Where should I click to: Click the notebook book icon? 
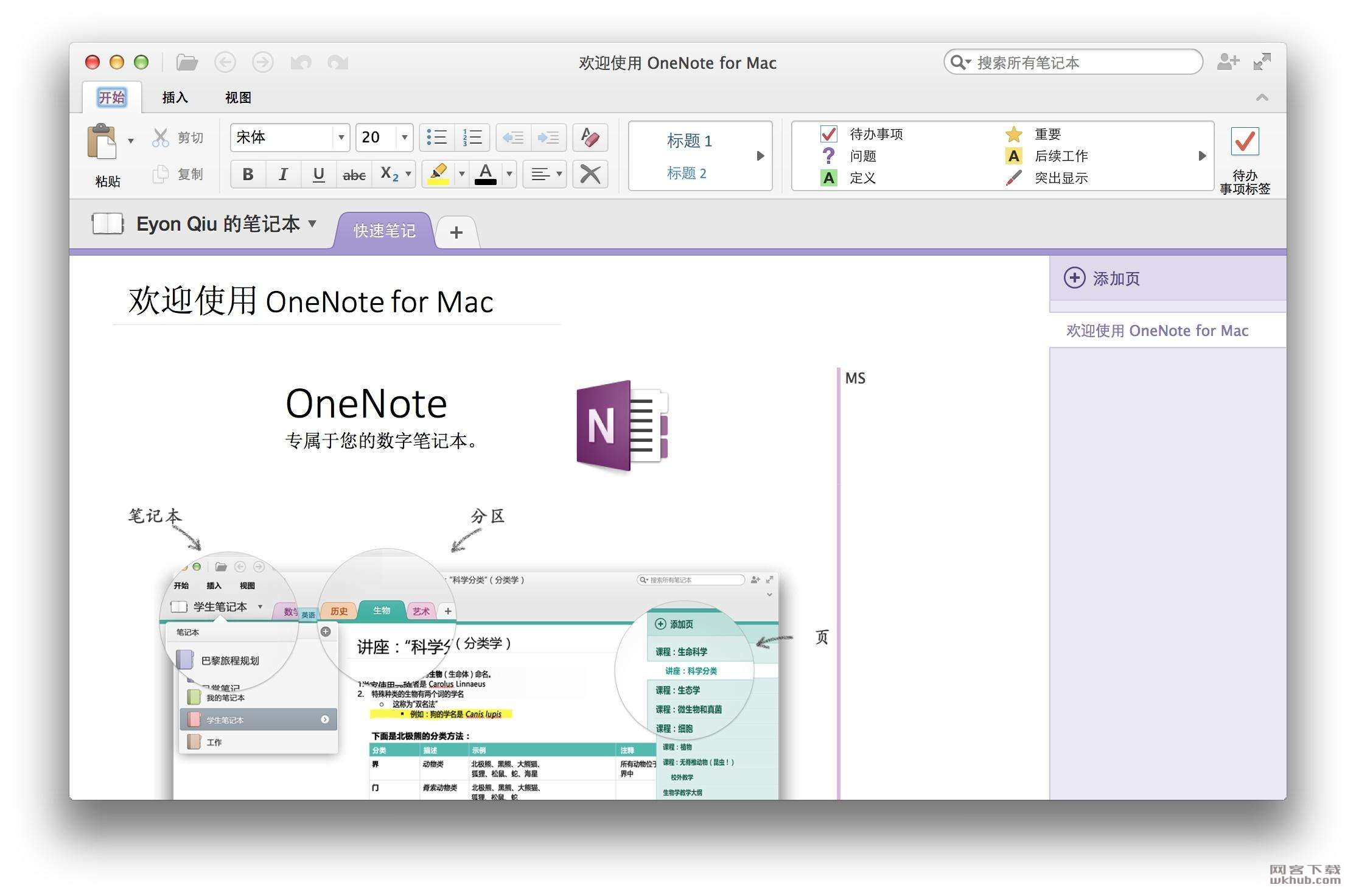(x=107, y=224)
